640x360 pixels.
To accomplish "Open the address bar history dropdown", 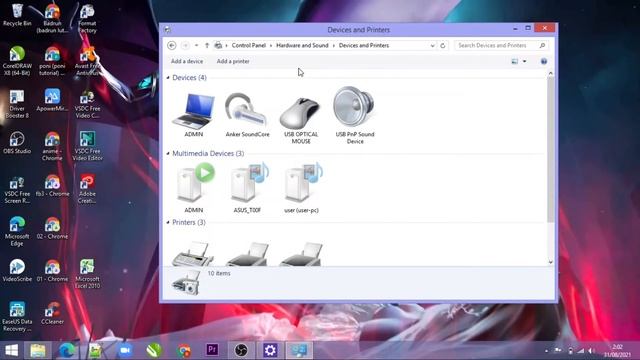I will 432,46.
